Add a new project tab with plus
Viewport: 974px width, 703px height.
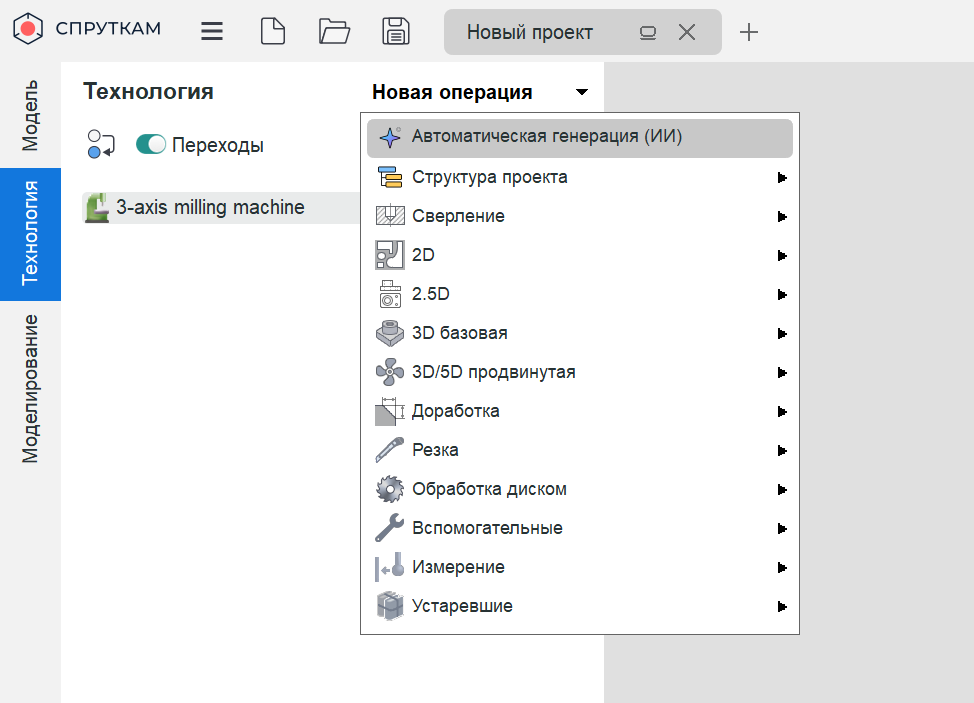point(749,32)
